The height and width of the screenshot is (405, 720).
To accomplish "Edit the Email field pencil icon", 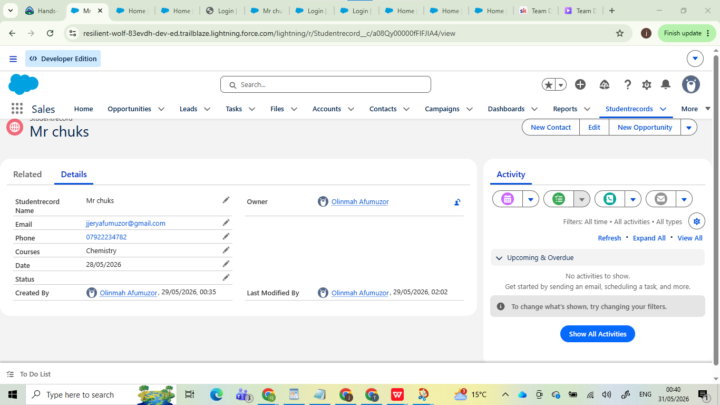I will tap(226, 223).
